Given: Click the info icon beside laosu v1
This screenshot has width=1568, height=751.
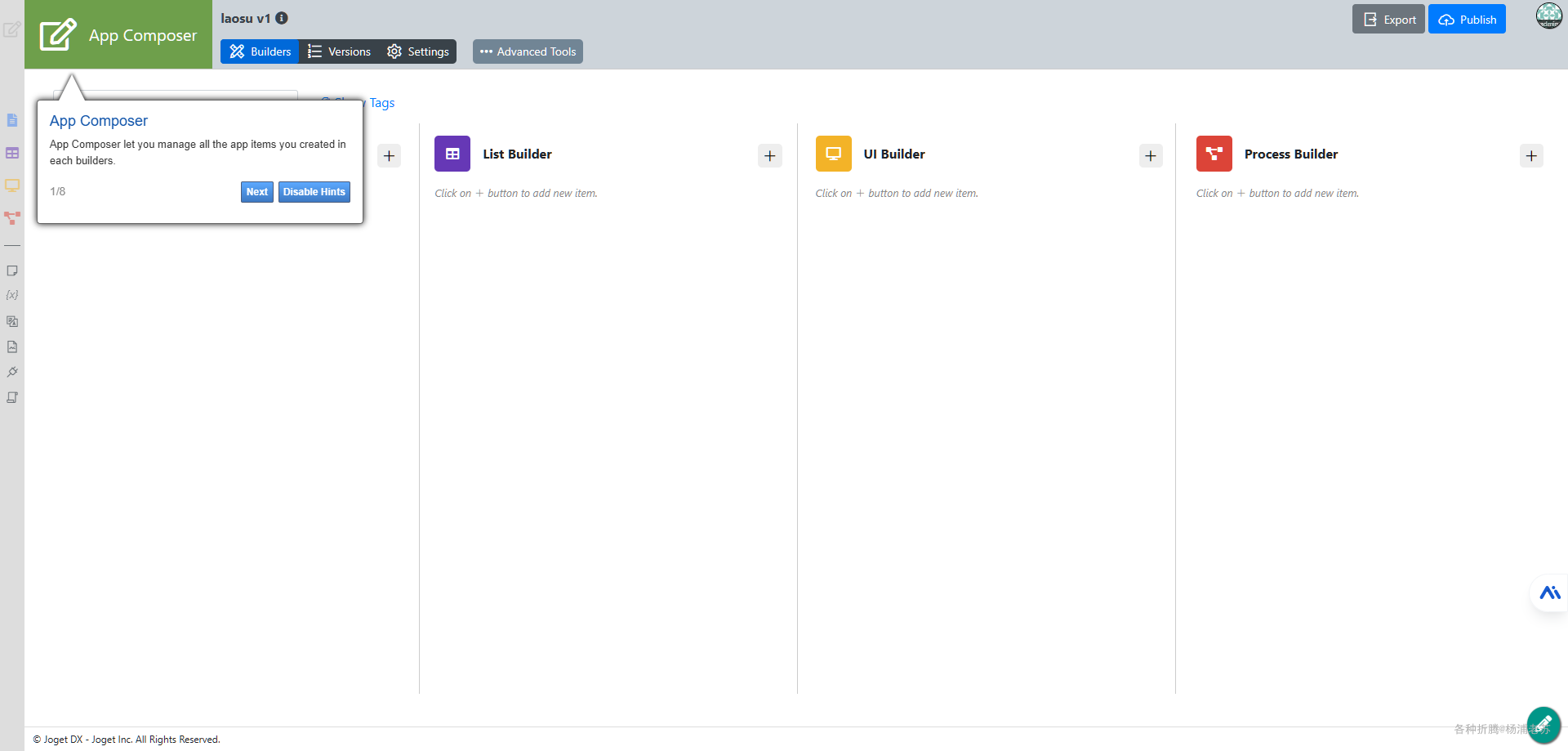Looking at the screenshot, I should (x=282, y=18).
